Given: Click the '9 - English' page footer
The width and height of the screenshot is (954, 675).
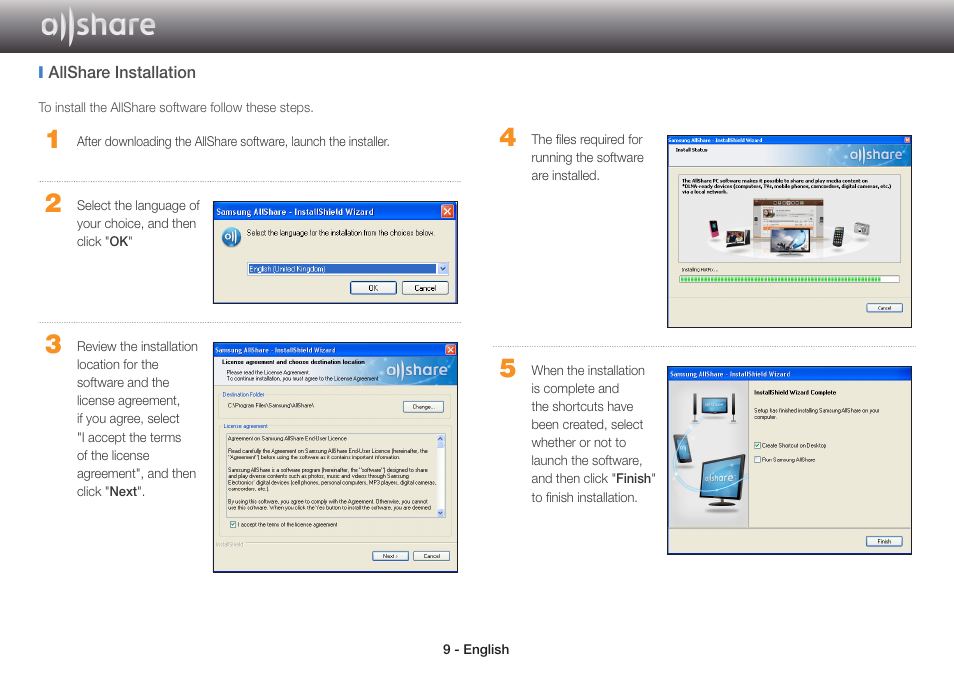Looking at the screenshot, I should [x=476, y=649].
